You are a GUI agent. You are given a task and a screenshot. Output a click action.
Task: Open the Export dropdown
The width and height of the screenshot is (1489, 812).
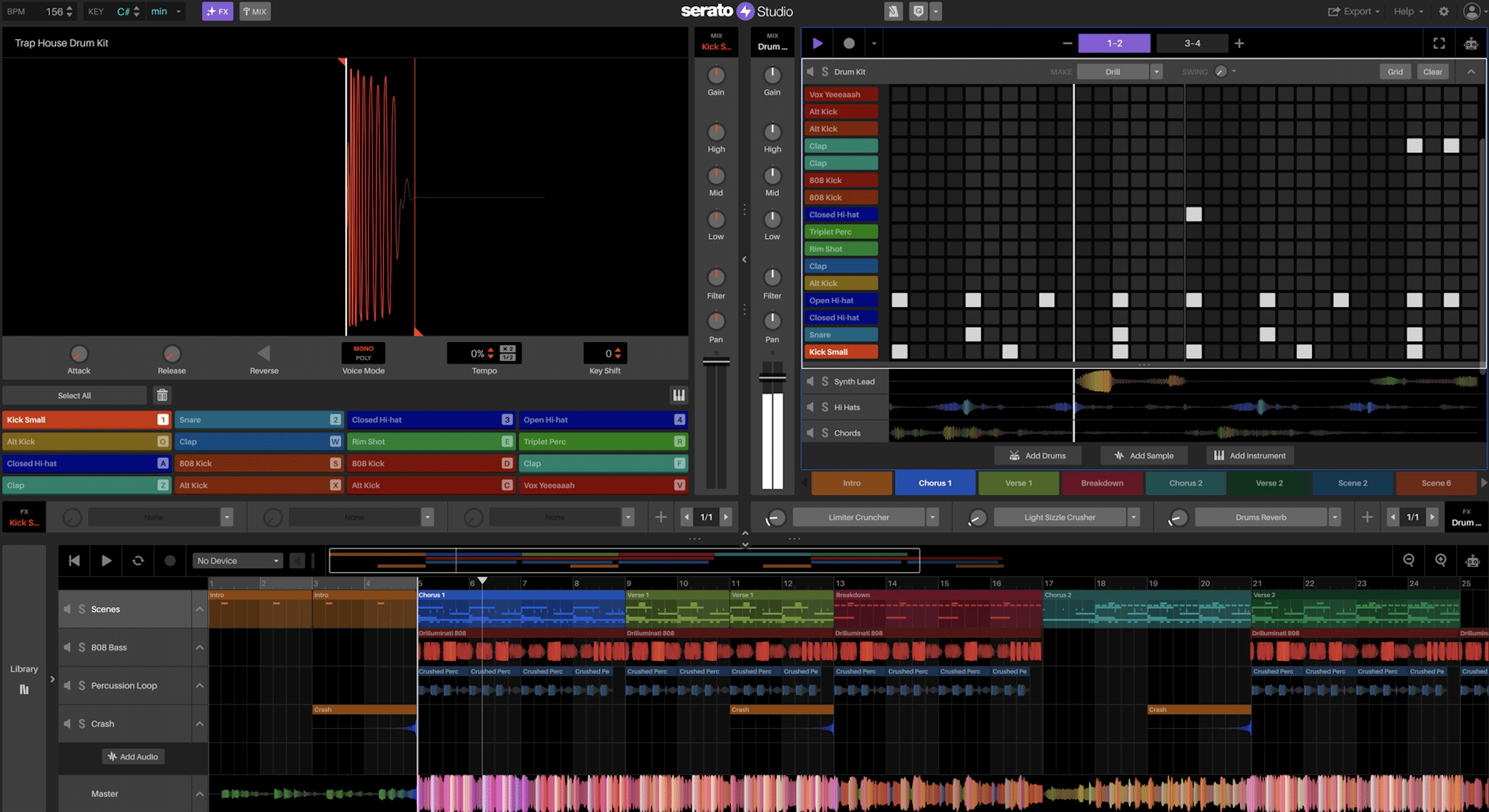tap(1354, 12)
